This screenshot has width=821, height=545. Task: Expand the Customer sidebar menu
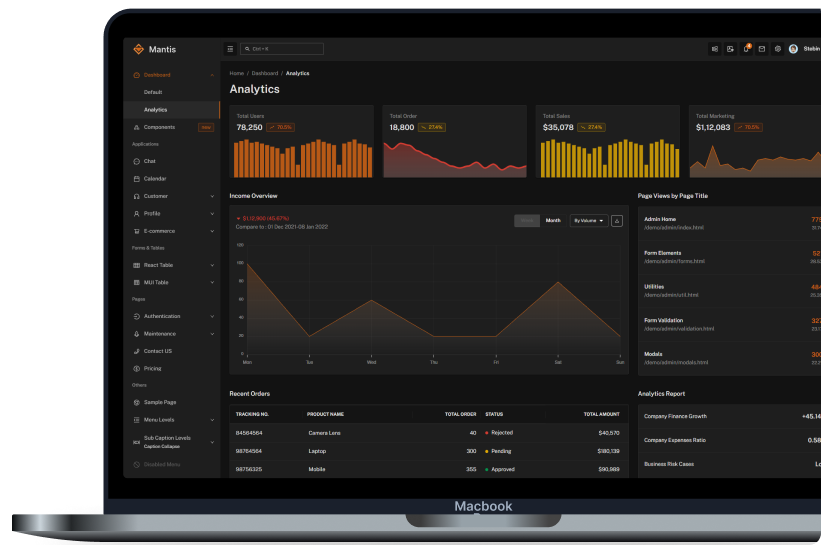click(x=212, y=196)
